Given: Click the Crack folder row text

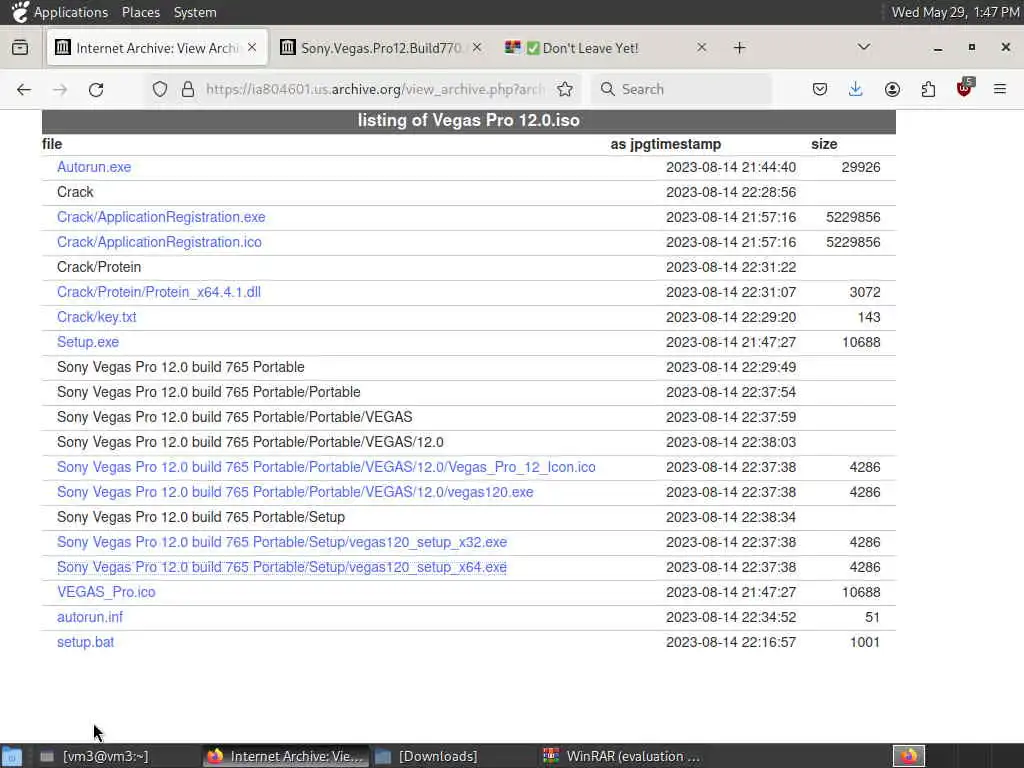Looking at the screenshot, I should [x=75, y=192].
